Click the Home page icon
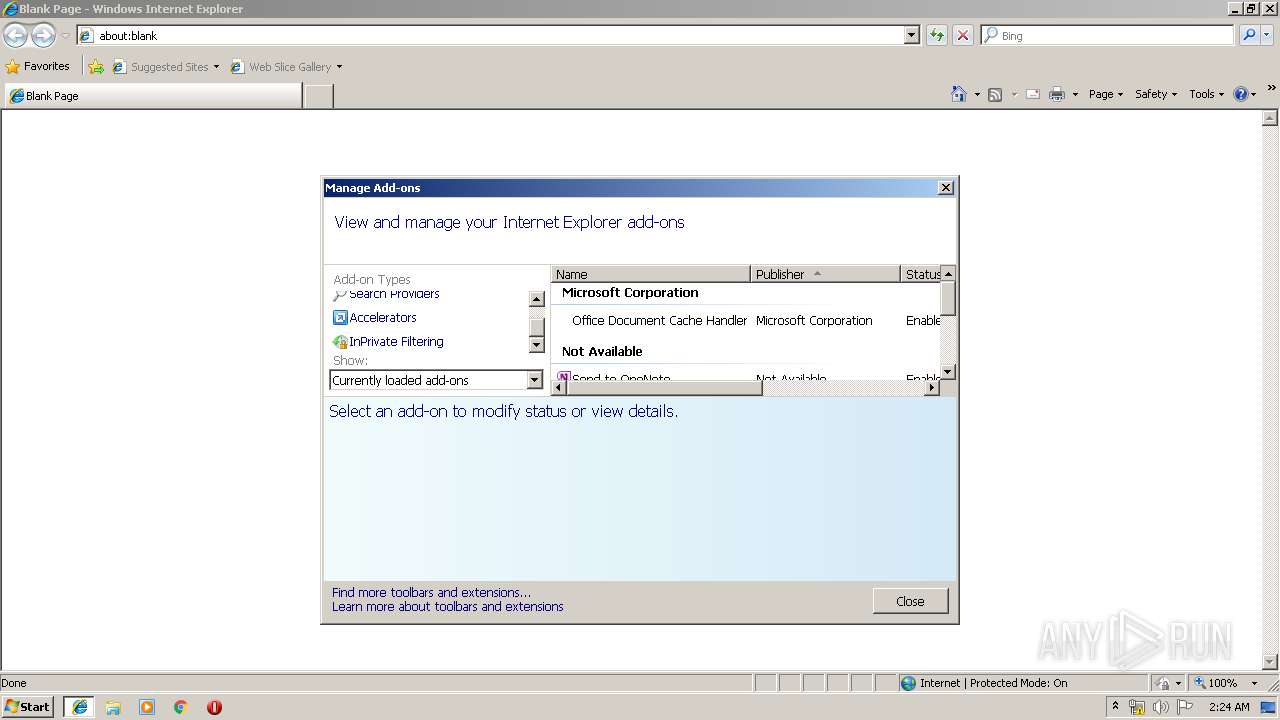The image size is (1280, 720). [958, 94]
